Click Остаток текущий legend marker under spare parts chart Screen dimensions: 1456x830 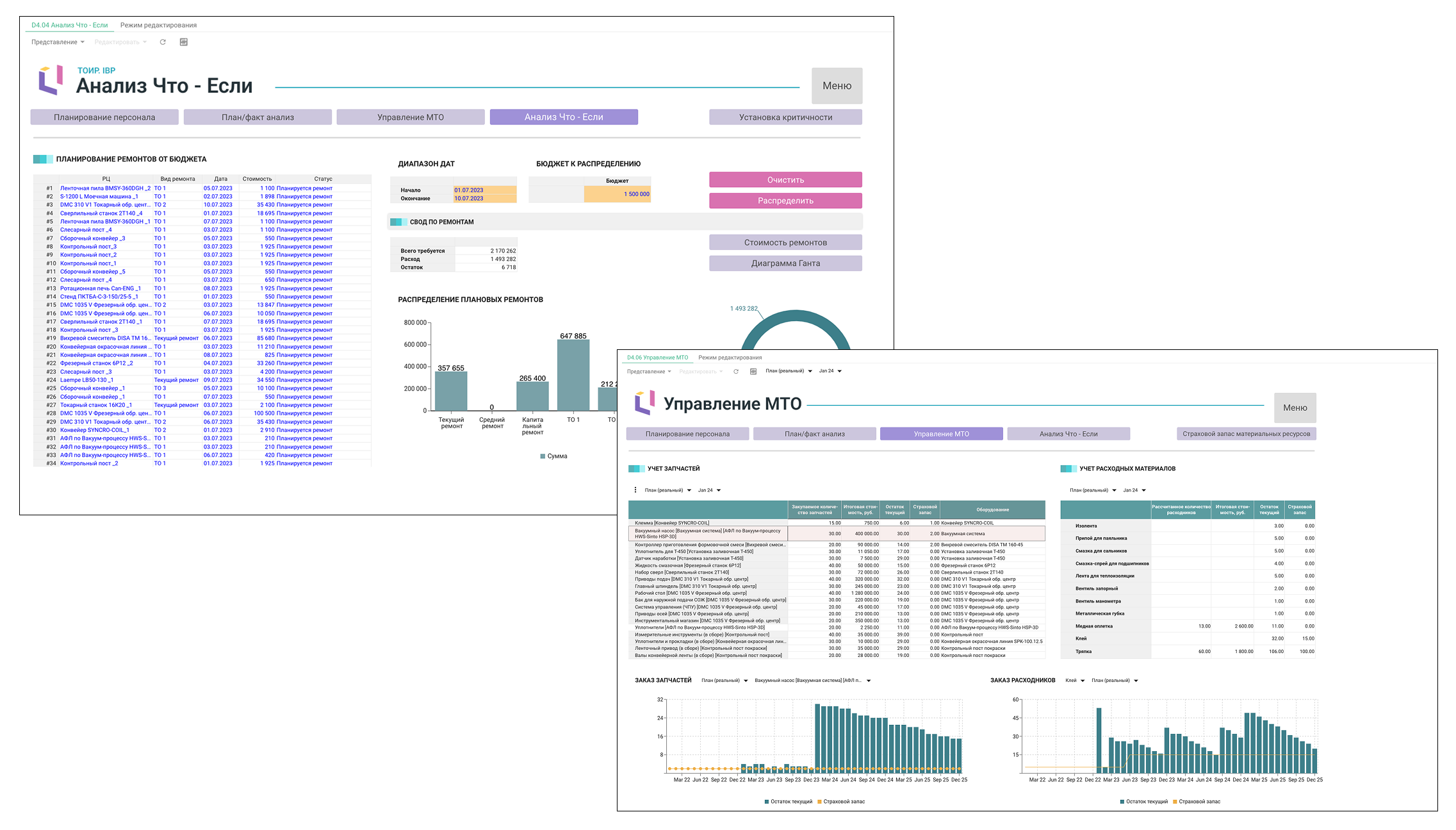(767, 802)
